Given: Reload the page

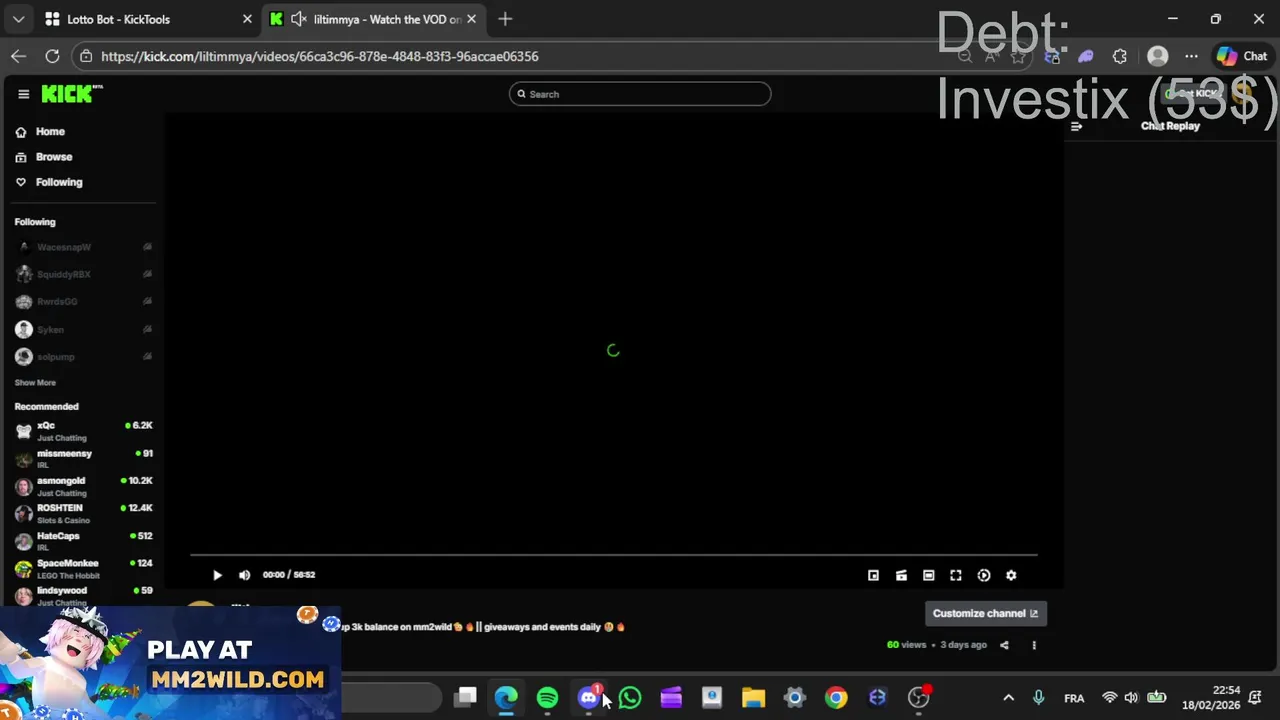Looking at the screenshot, I should pos(53,56).
